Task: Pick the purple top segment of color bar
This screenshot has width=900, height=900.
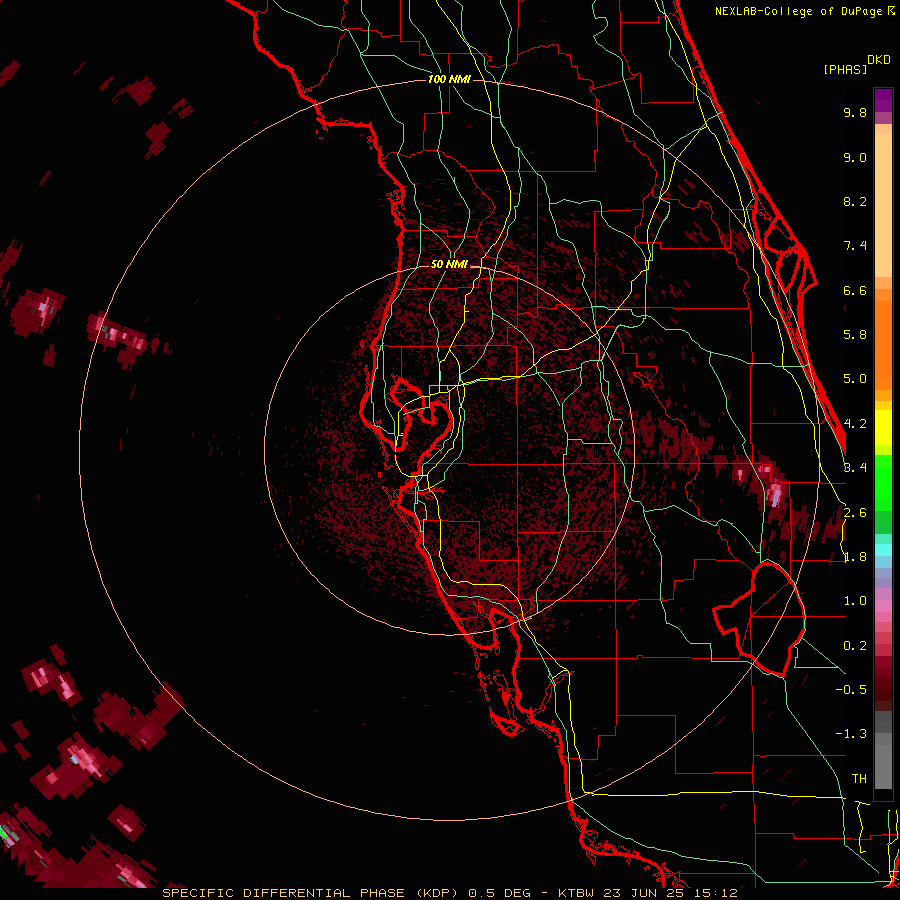Action: (883, 100)
